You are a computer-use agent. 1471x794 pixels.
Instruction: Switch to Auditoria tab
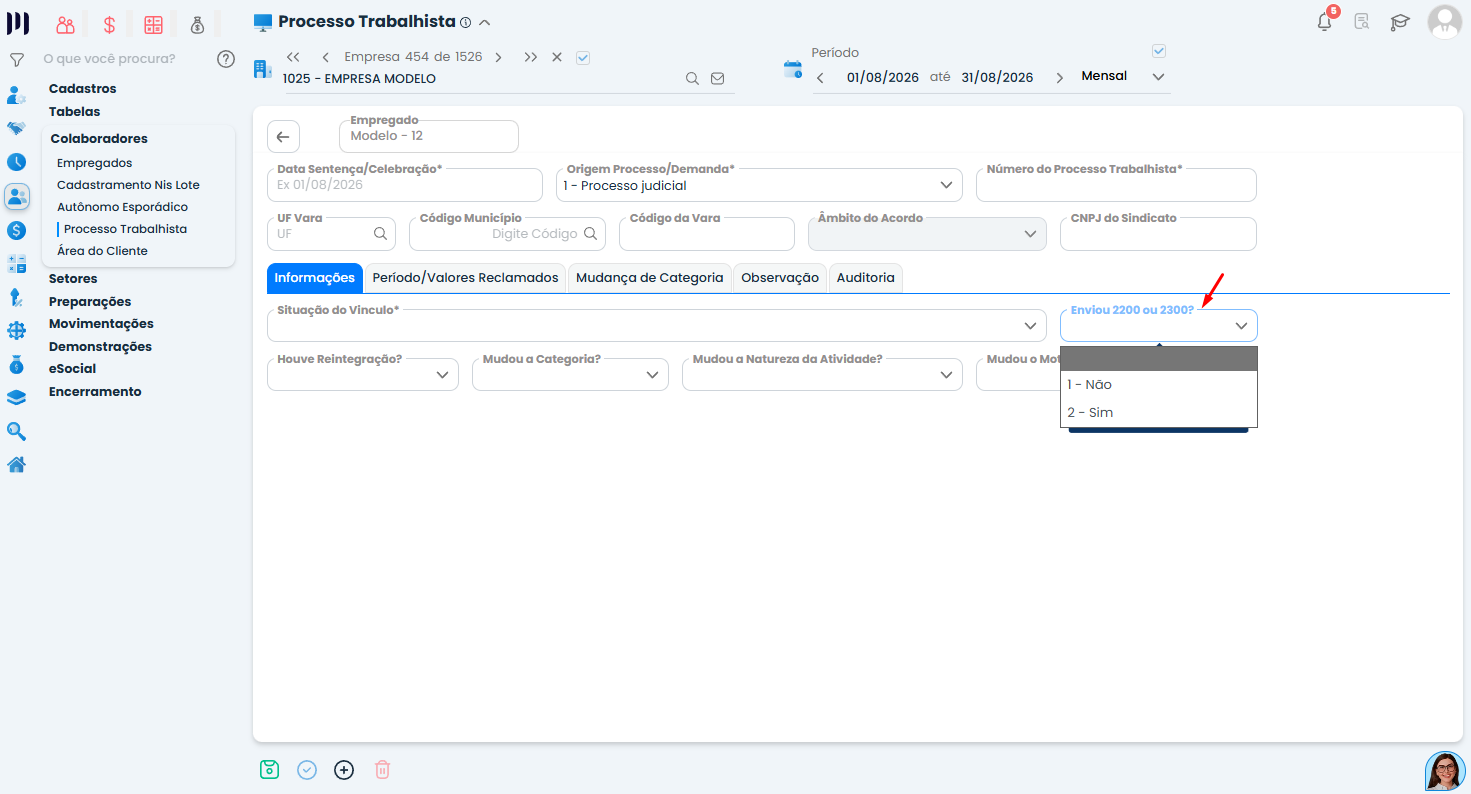(x=866, y=278)
